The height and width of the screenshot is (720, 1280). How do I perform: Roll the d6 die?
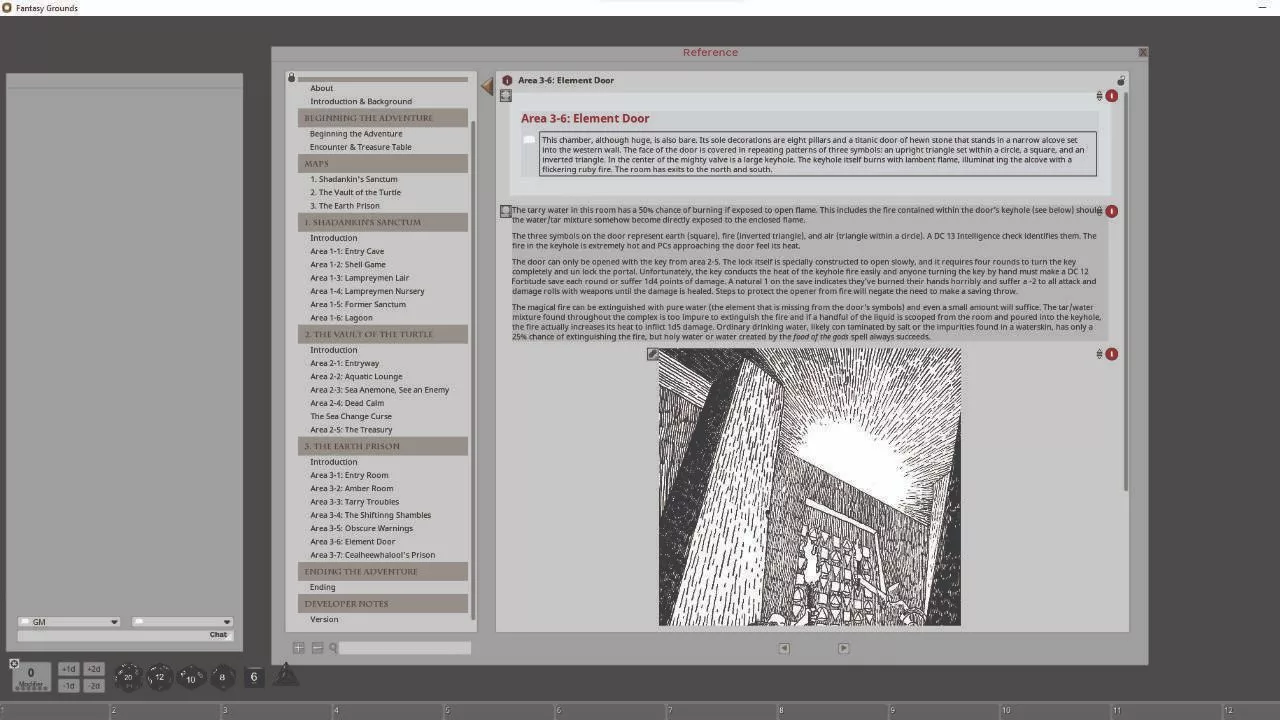254,677
